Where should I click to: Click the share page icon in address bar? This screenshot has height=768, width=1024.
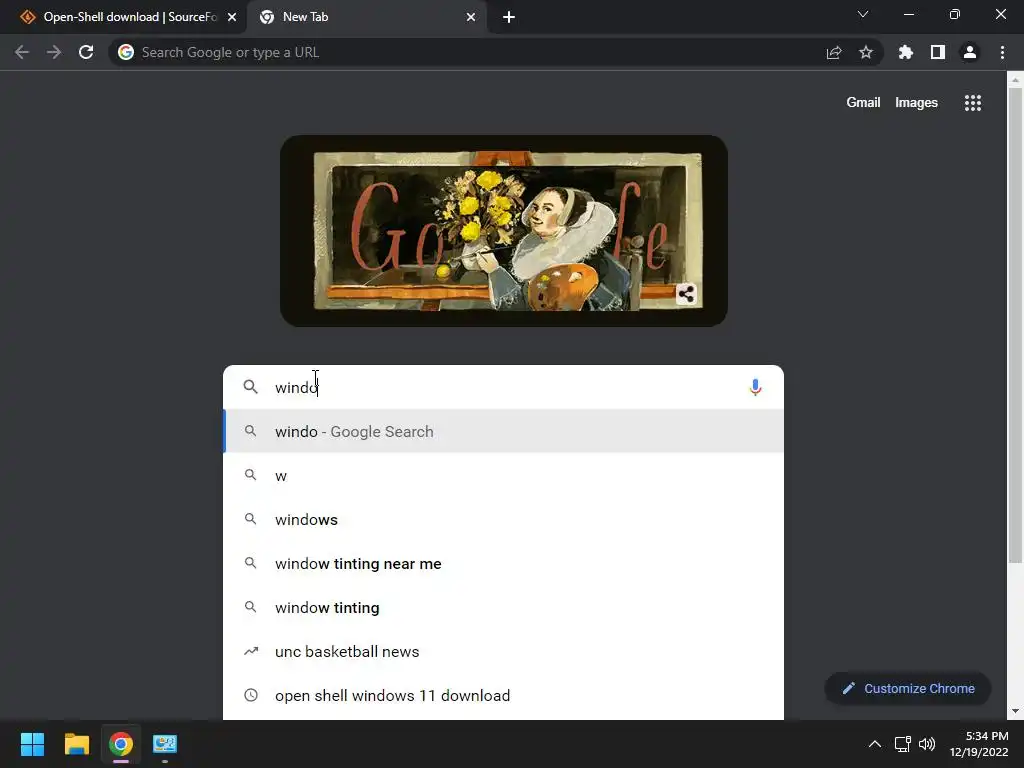click(834, 52)
